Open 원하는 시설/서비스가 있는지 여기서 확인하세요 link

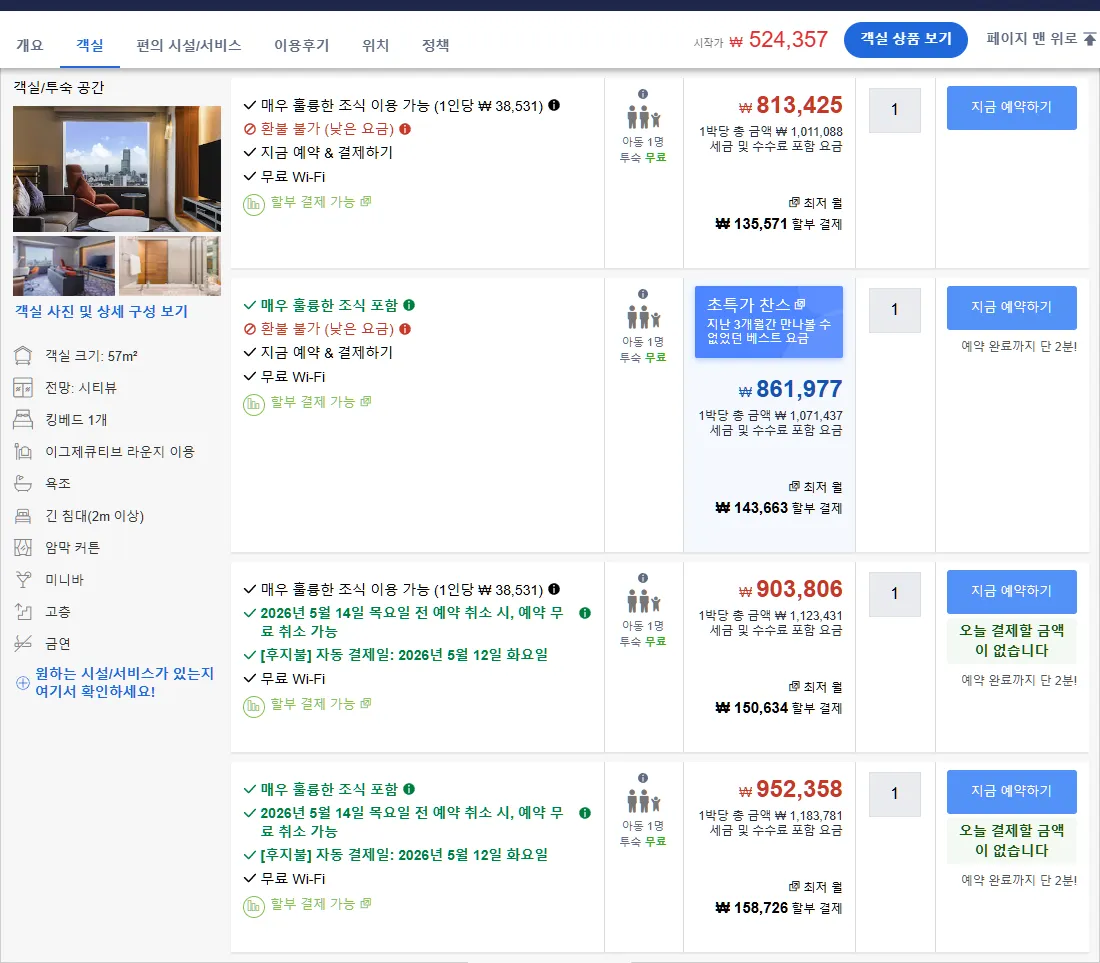point(124,682)
